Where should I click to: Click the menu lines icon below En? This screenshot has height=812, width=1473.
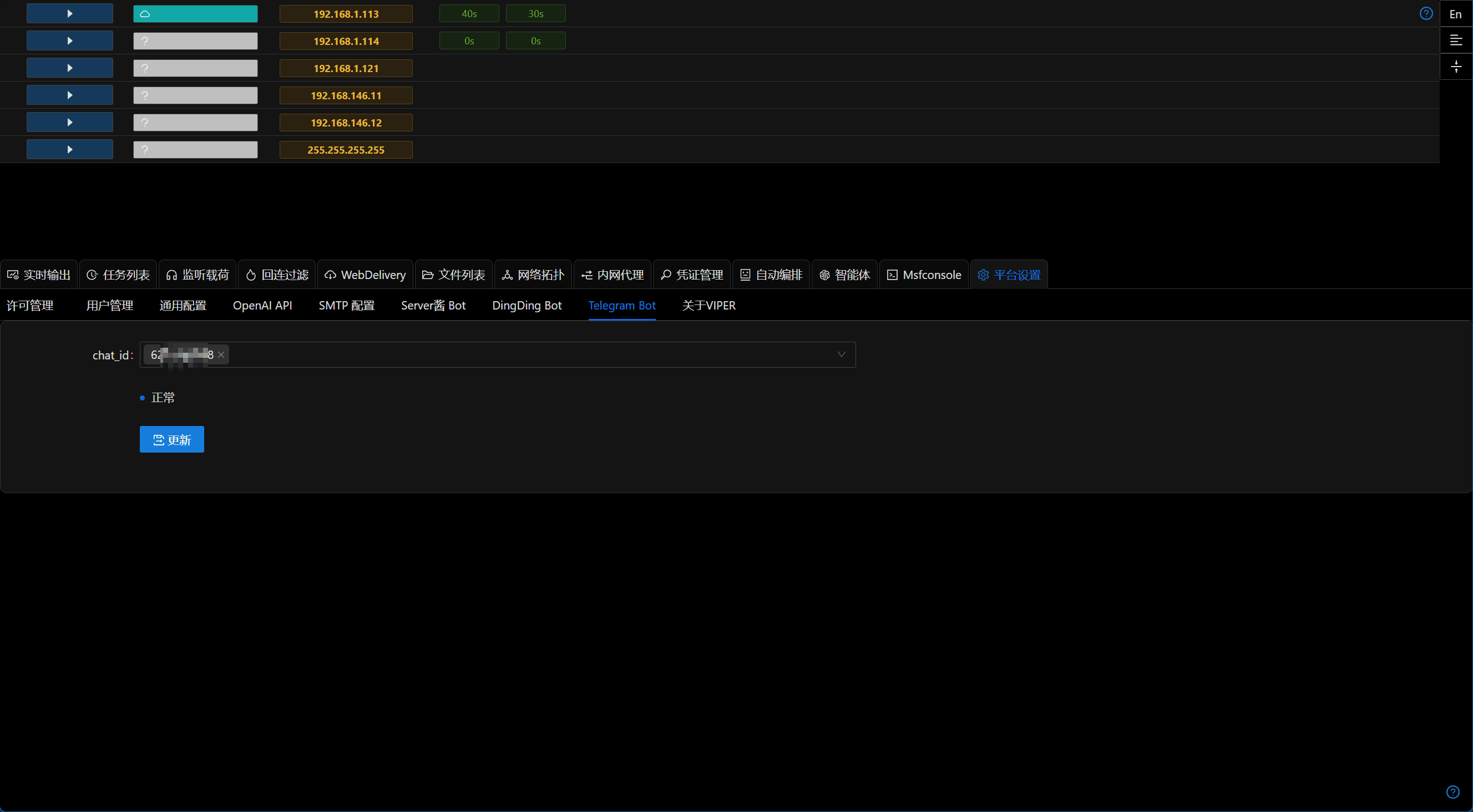click(1456, 40)
